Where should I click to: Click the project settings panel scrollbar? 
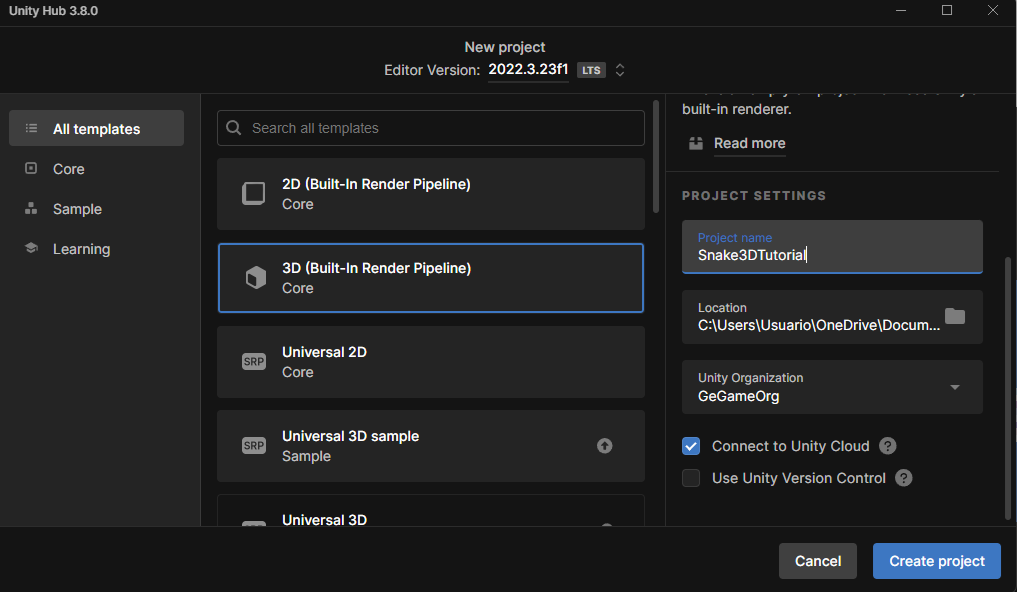(x=1008, y=389)
